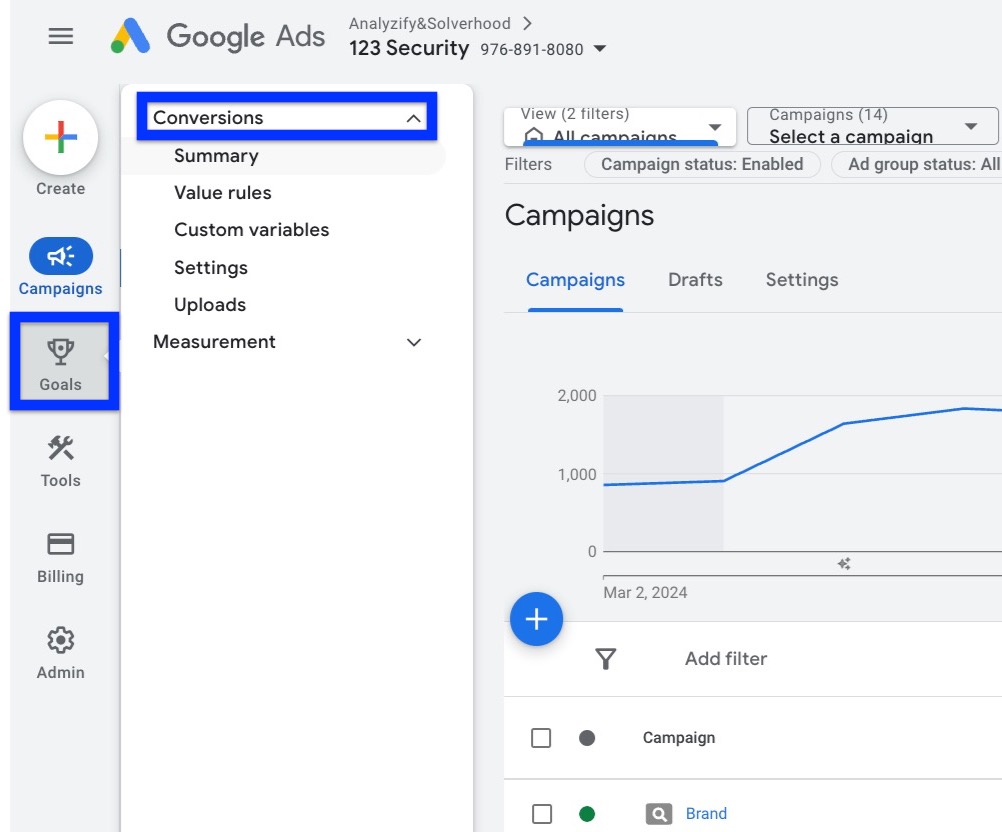The width and height of the screenshot is (1002, 832).
Task: Open the Select a campaign dropdown
Action: pyautogui.click(x=872, y=126)
